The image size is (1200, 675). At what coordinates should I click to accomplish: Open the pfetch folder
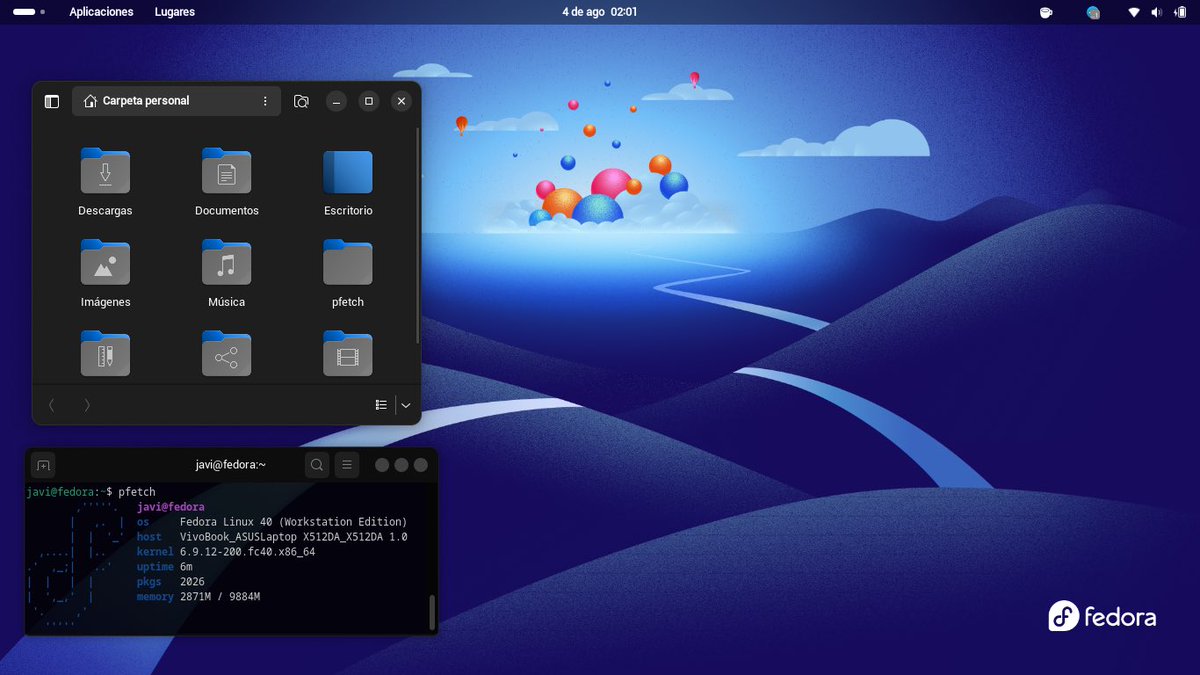tap(347, 262)
